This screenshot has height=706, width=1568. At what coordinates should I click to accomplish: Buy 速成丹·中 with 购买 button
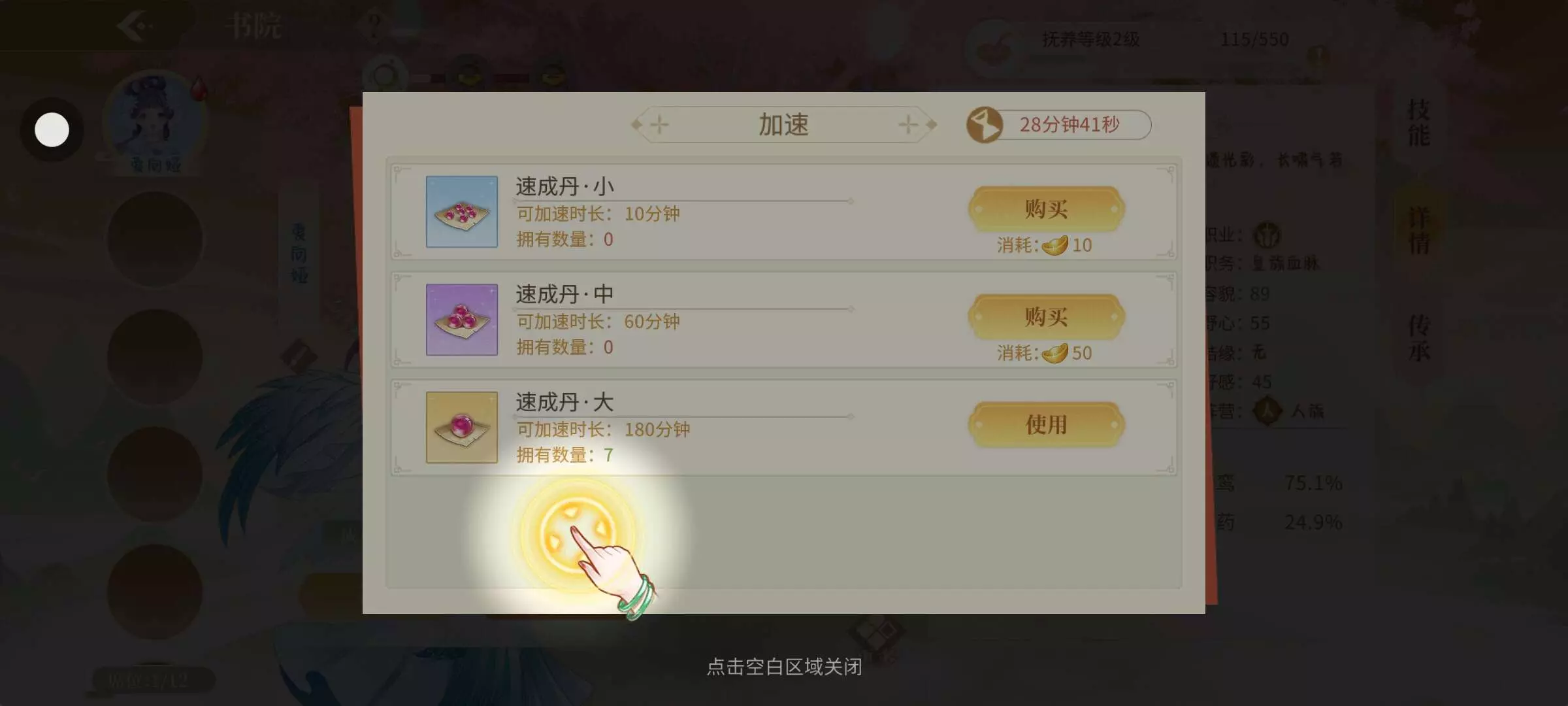(1046, 317)
